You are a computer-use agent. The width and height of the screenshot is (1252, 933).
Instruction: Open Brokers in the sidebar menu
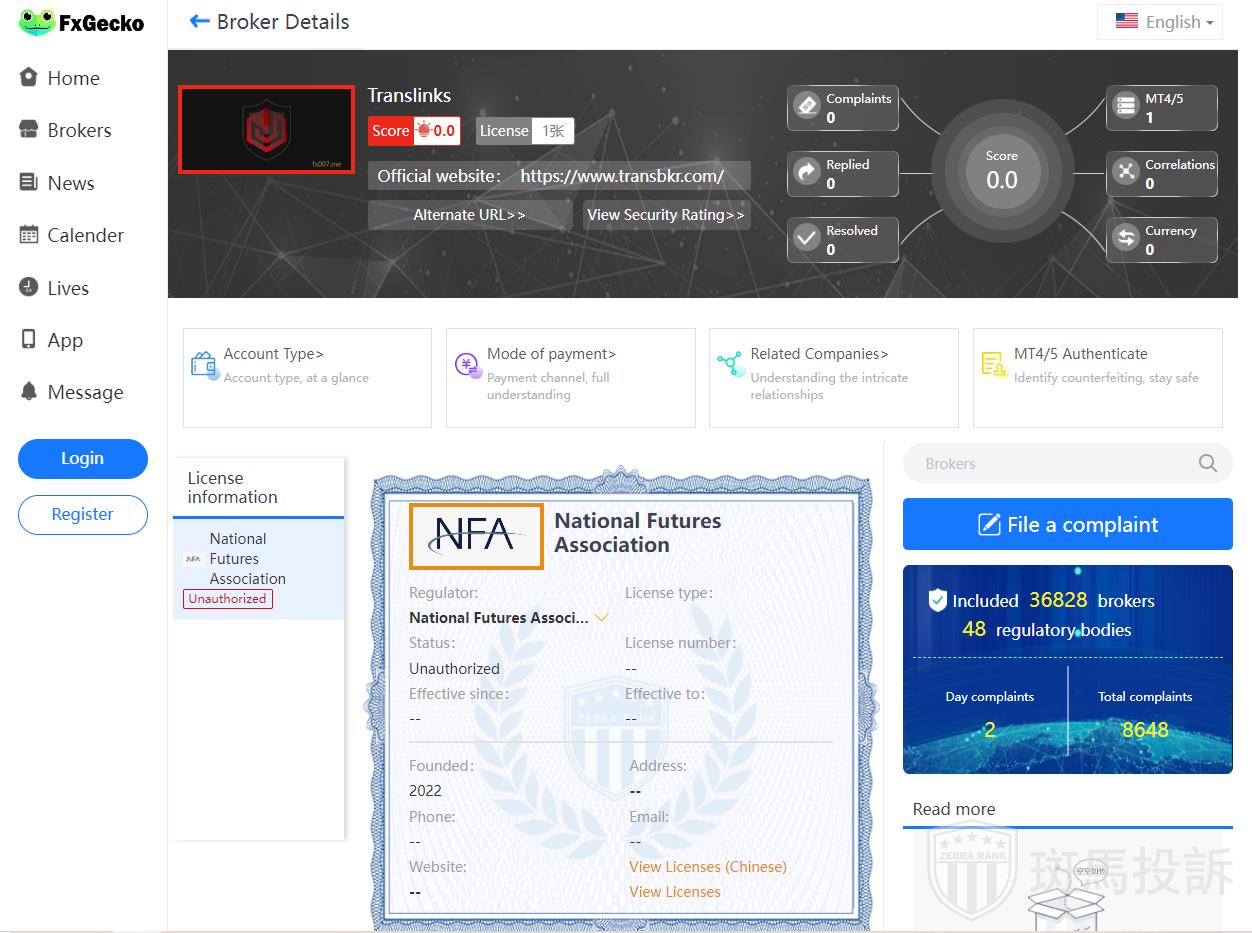pyautogui.click(x=78, y=130)
